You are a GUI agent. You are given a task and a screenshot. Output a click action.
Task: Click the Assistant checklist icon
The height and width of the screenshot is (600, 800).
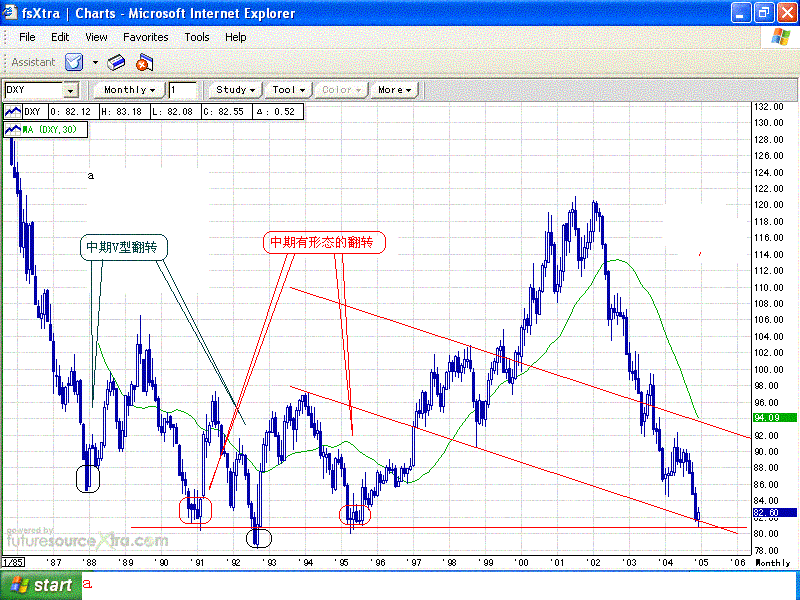(x=73, y=62)
